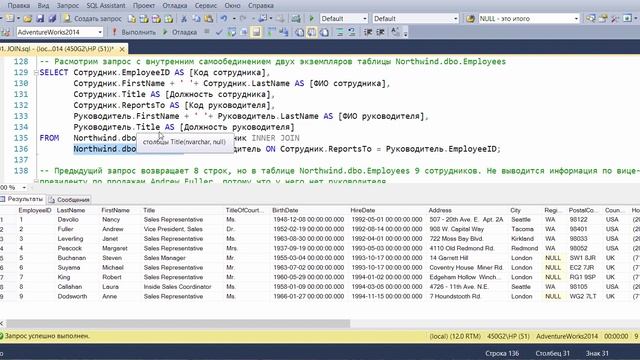The image size is (640, 360).
Task: Open query options icon
Action: pos(244,32)
